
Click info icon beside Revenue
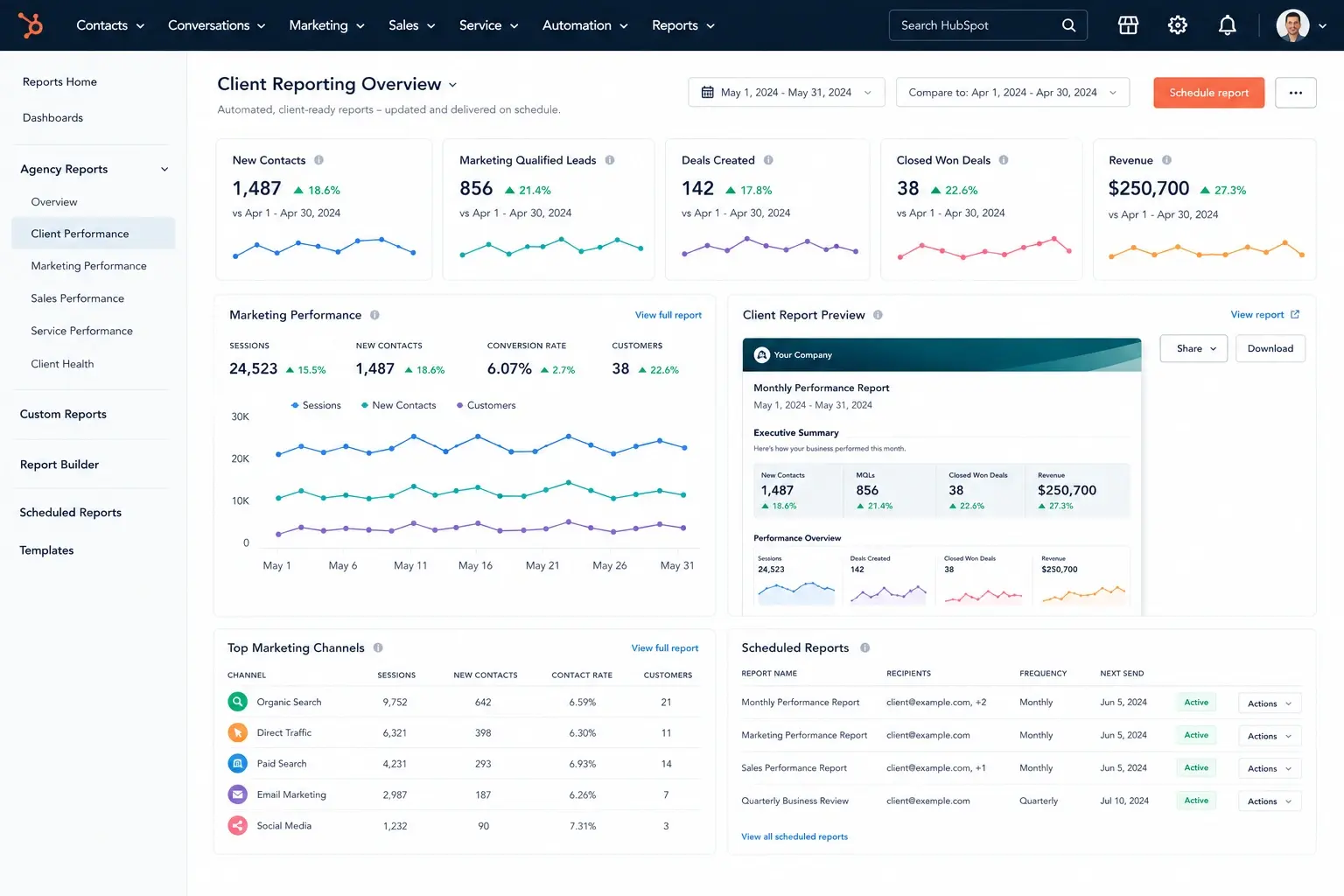pos(1166,160)
